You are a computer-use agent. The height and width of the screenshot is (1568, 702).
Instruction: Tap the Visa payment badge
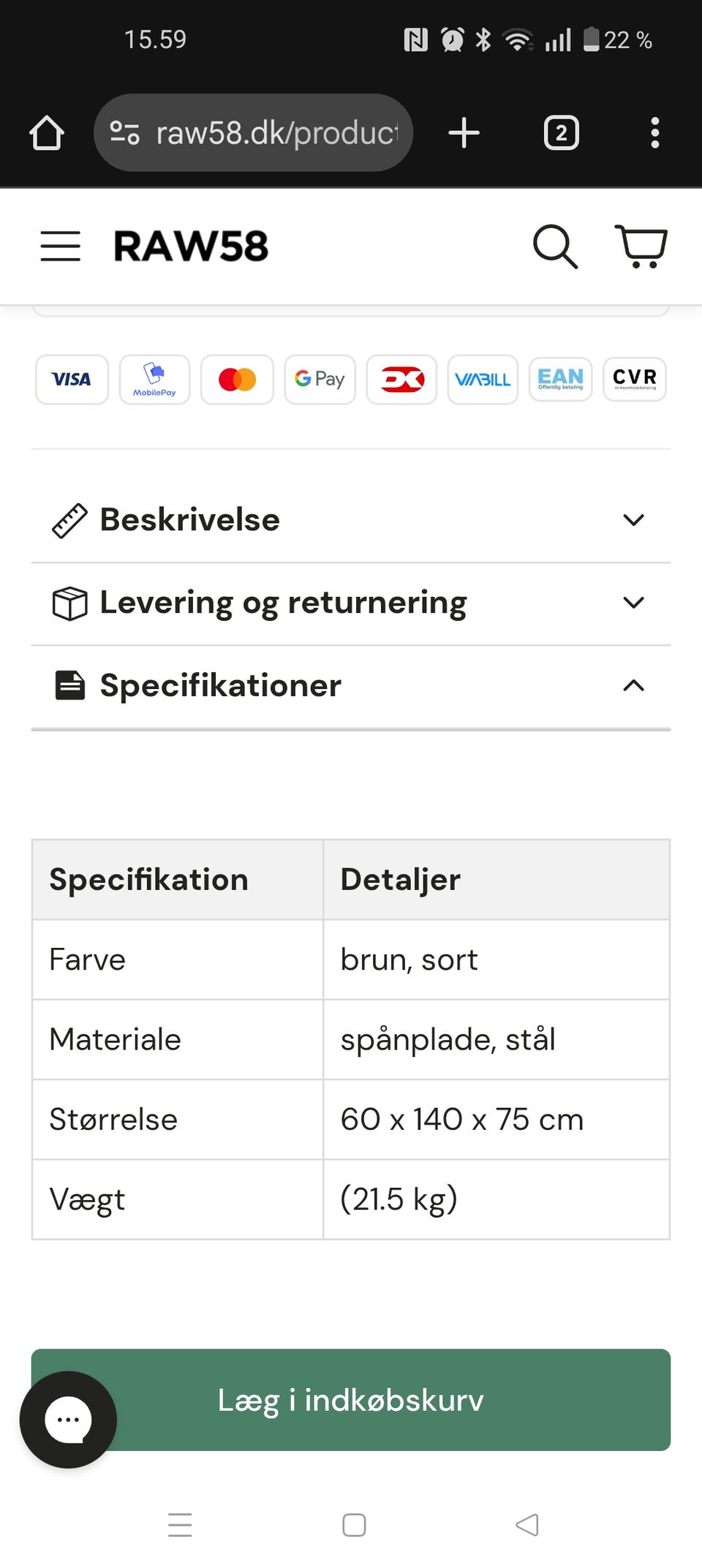[x=72, y=380]
